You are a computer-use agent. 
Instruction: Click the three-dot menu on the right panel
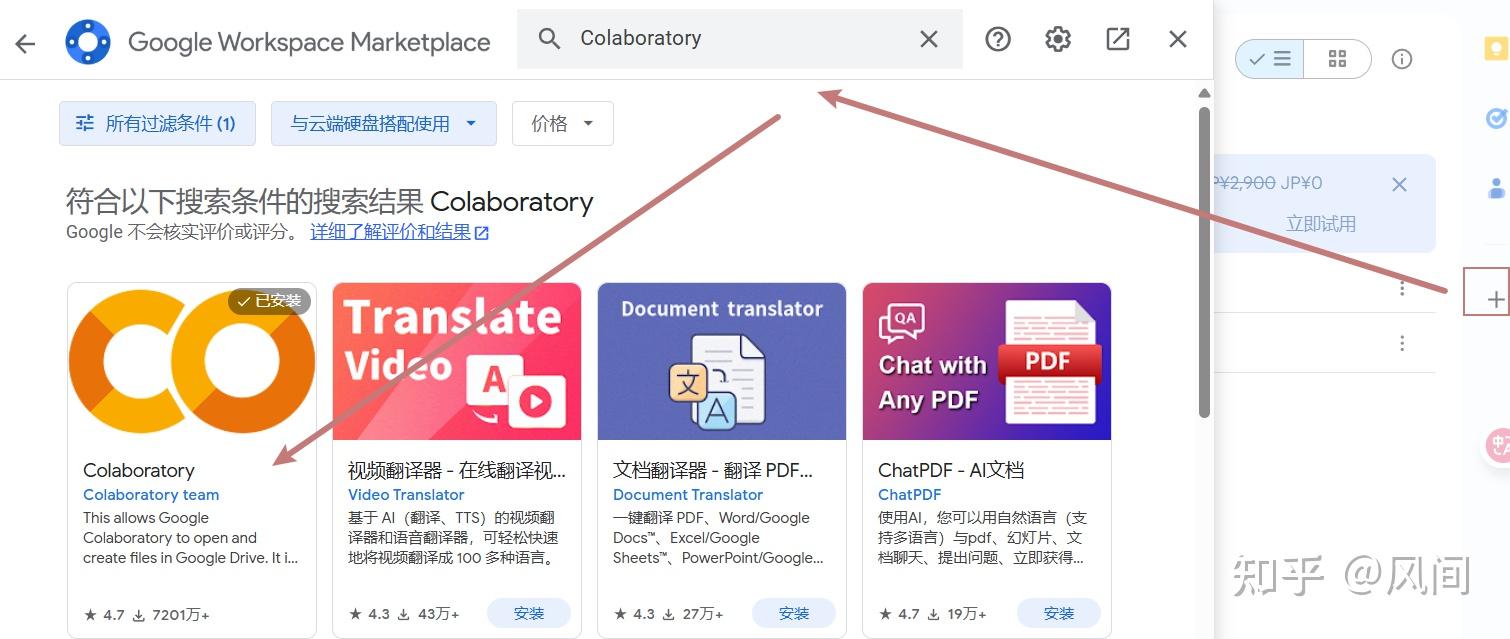1402,288
